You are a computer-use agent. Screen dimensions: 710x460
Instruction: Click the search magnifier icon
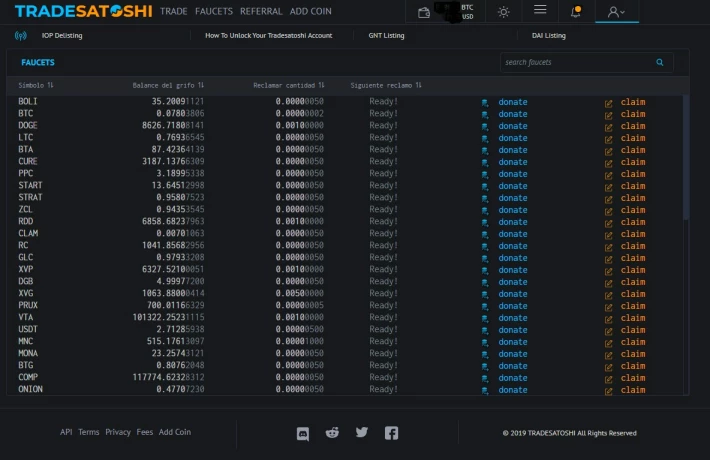coord(660,62)
